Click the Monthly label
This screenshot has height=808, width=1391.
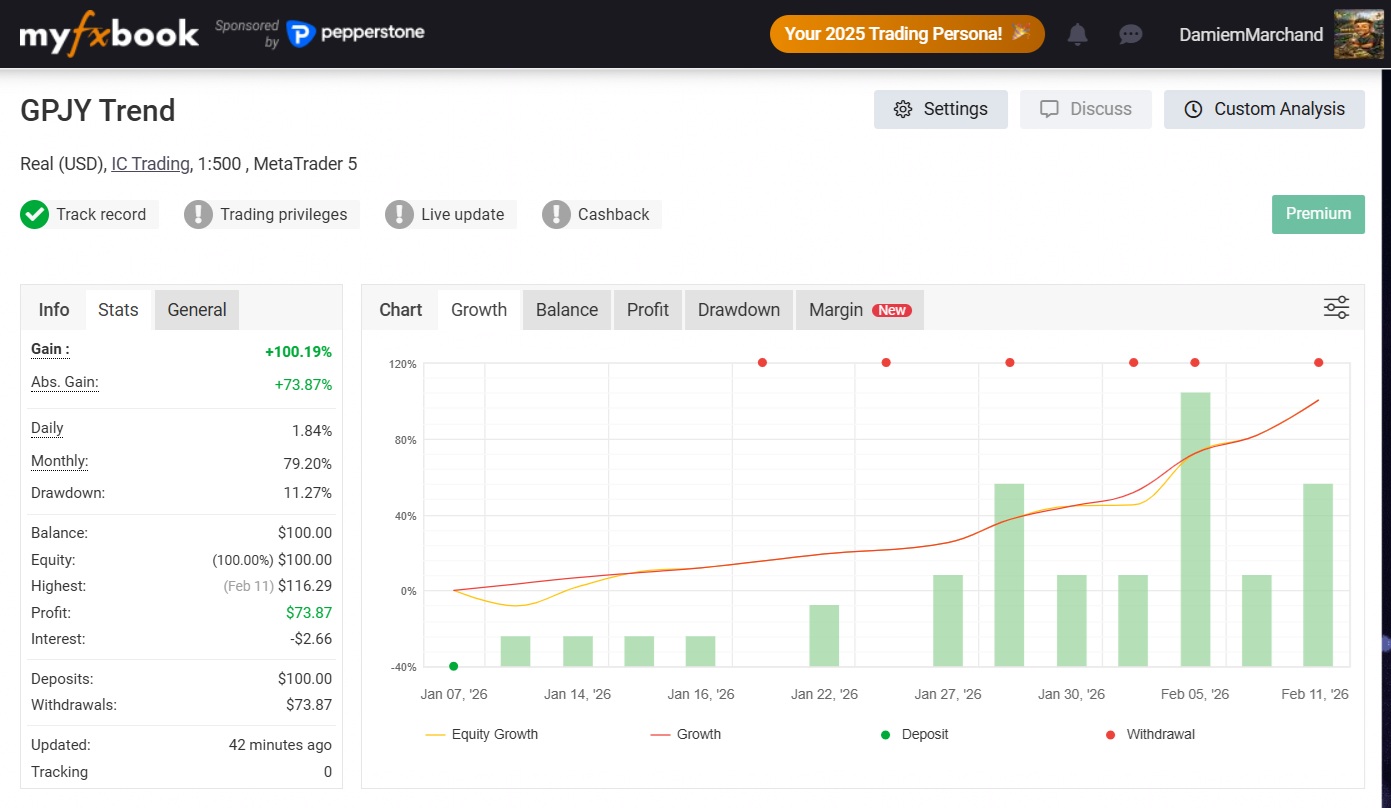(x=60, y=461)
